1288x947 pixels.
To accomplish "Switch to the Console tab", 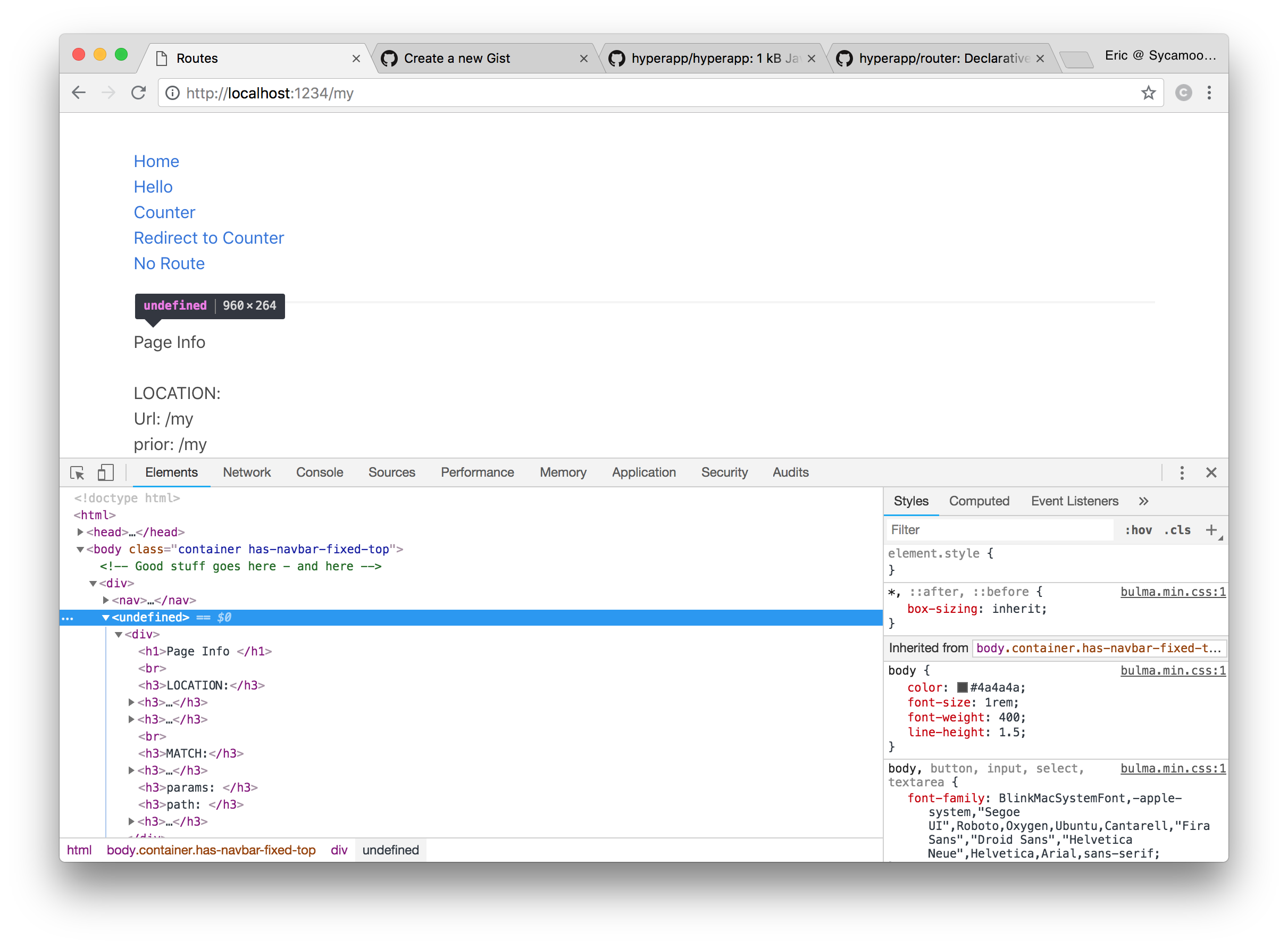I will pos(319,473).
